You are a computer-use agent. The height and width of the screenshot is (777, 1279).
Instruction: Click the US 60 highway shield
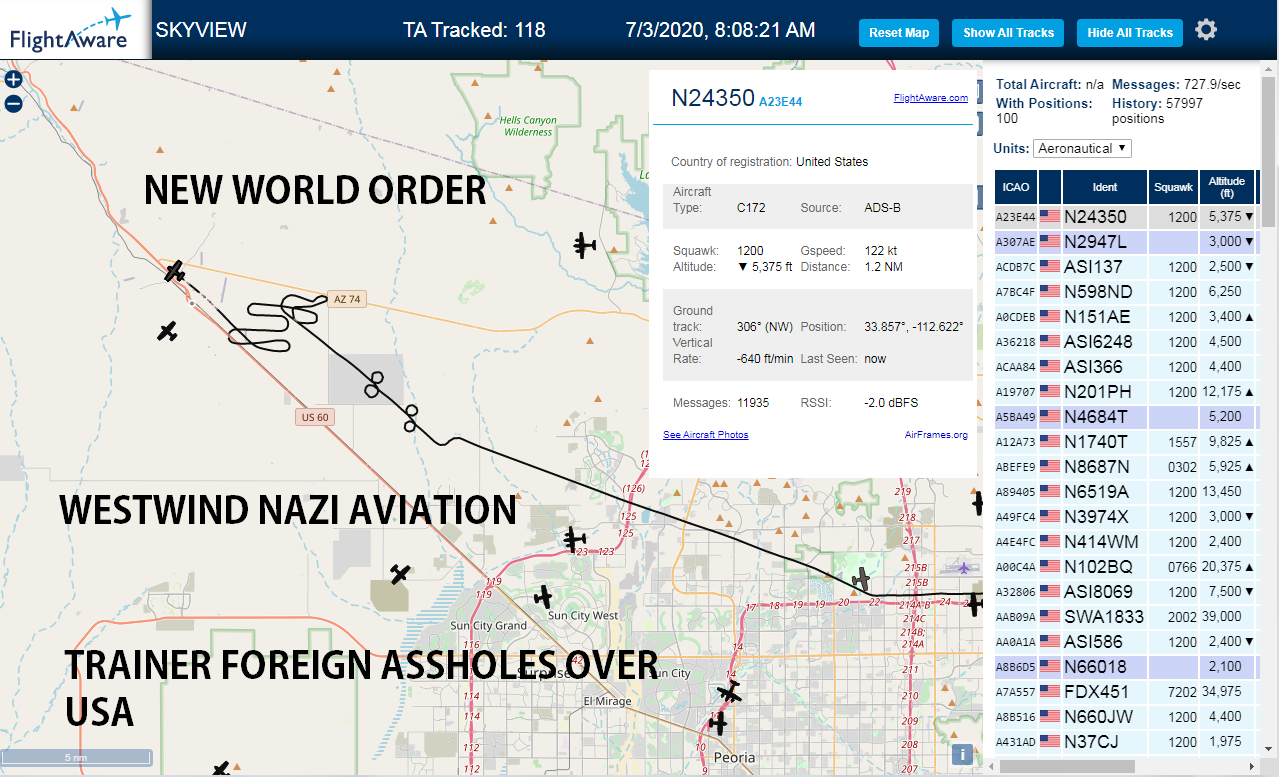pos(313,417)
